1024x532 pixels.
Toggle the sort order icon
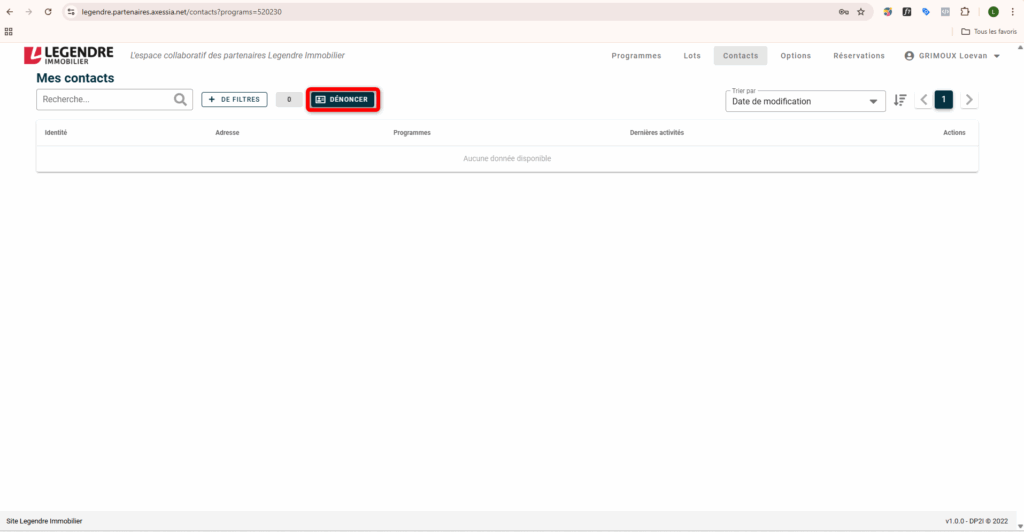[x=900, y=100]
